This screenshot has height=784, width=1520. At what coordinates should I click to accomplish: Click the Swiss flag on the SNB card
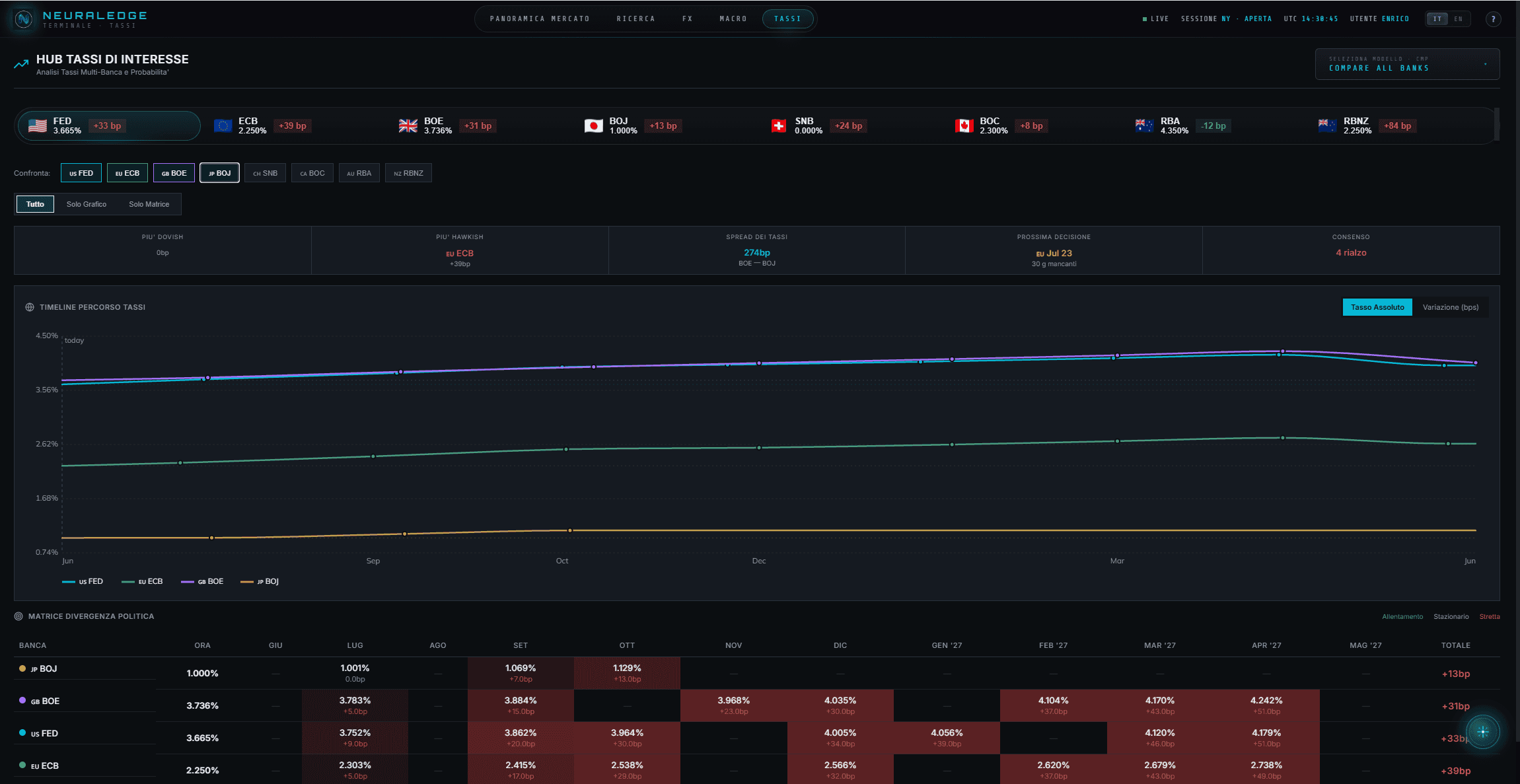[x=779, y=125]
